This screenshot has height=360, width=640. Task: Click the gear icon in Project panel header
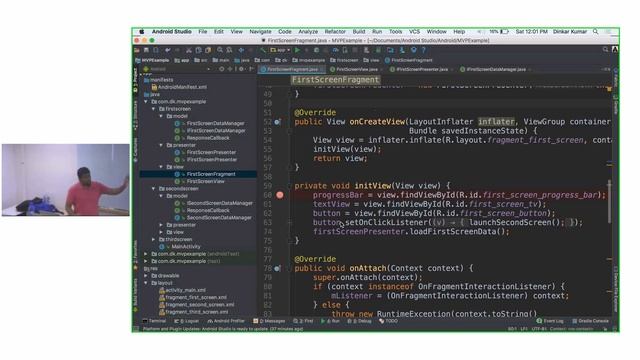[241, 69]
